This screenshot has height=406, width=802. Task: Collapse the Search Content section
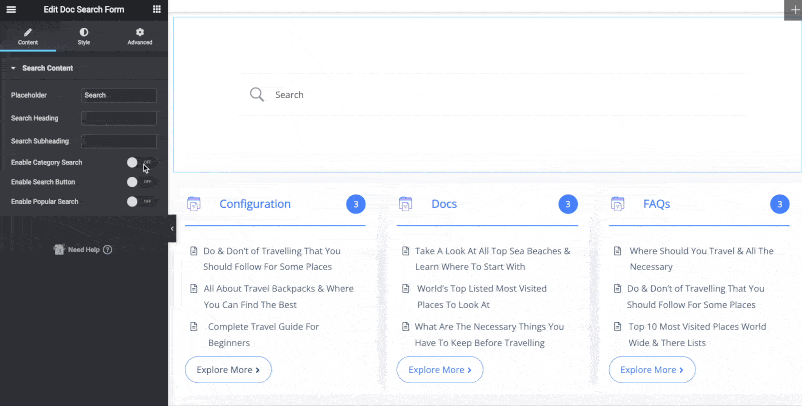point(14,68)
